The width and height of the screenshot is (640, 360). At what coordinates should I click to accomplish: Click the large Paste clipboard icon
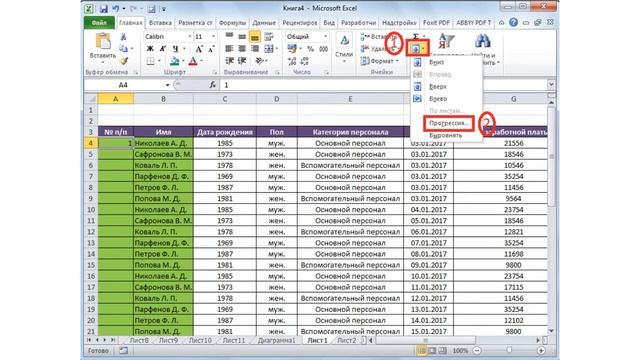103,42
